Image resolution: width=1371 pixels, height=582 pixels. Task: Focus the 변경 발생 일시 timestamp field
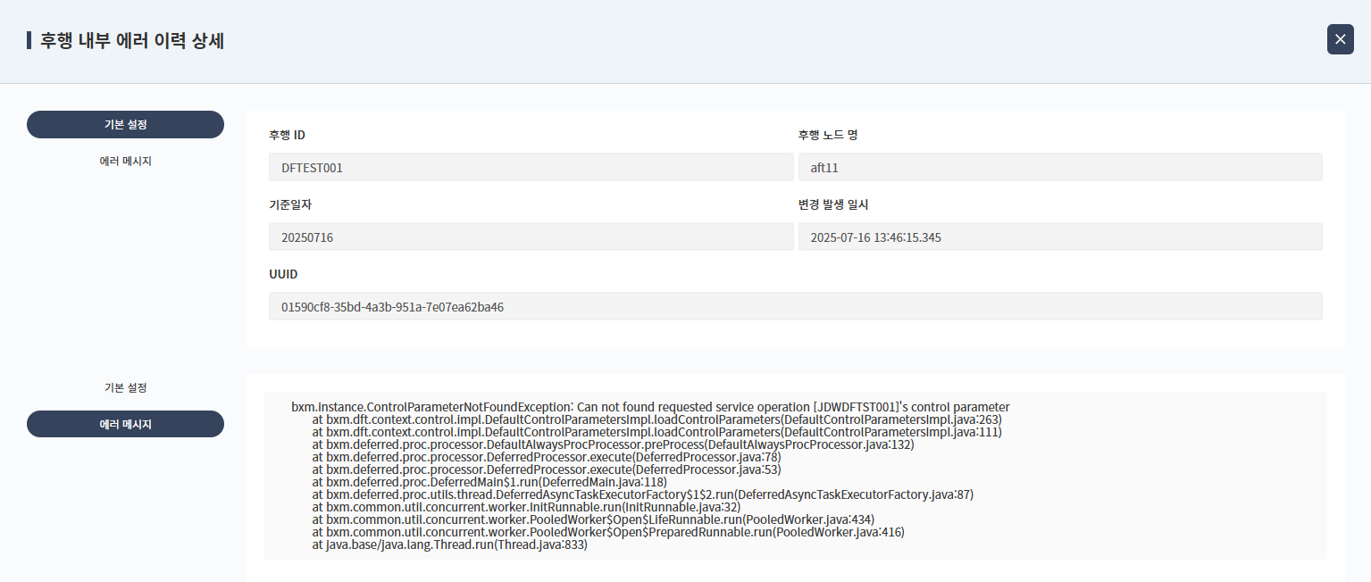pyautogui.click(x=1059, y=237)
